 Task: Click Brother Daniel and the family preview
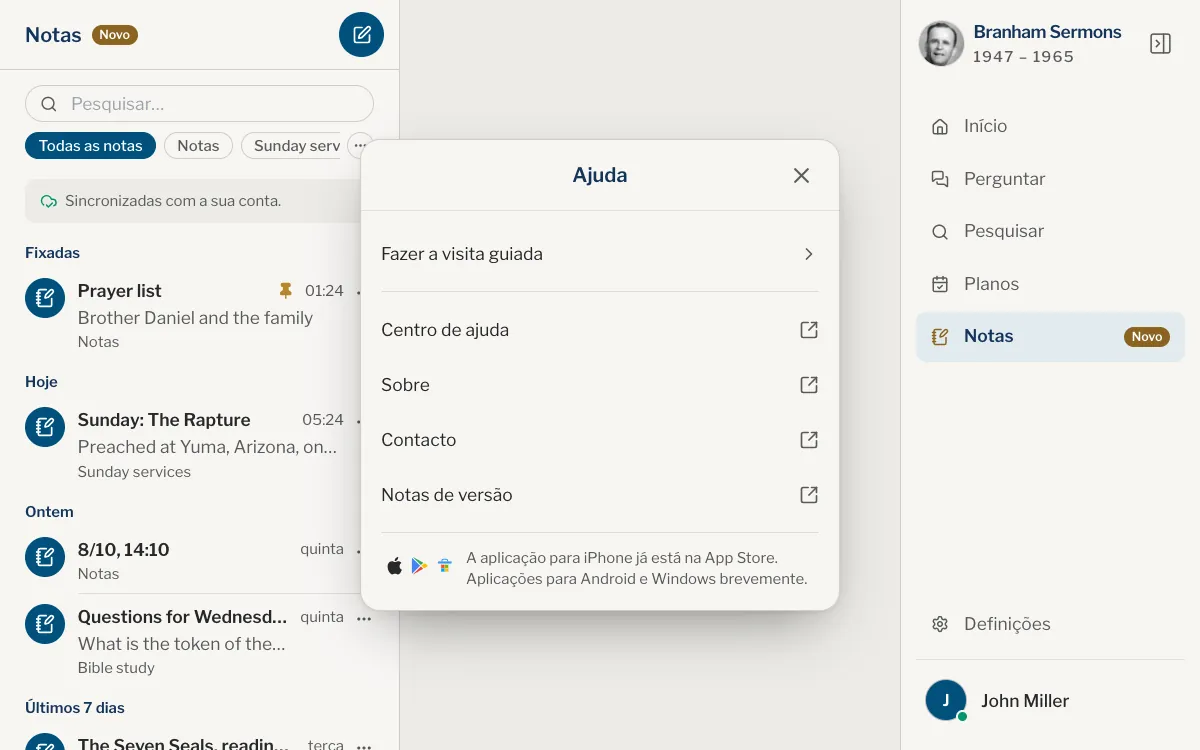pos(195,318)
